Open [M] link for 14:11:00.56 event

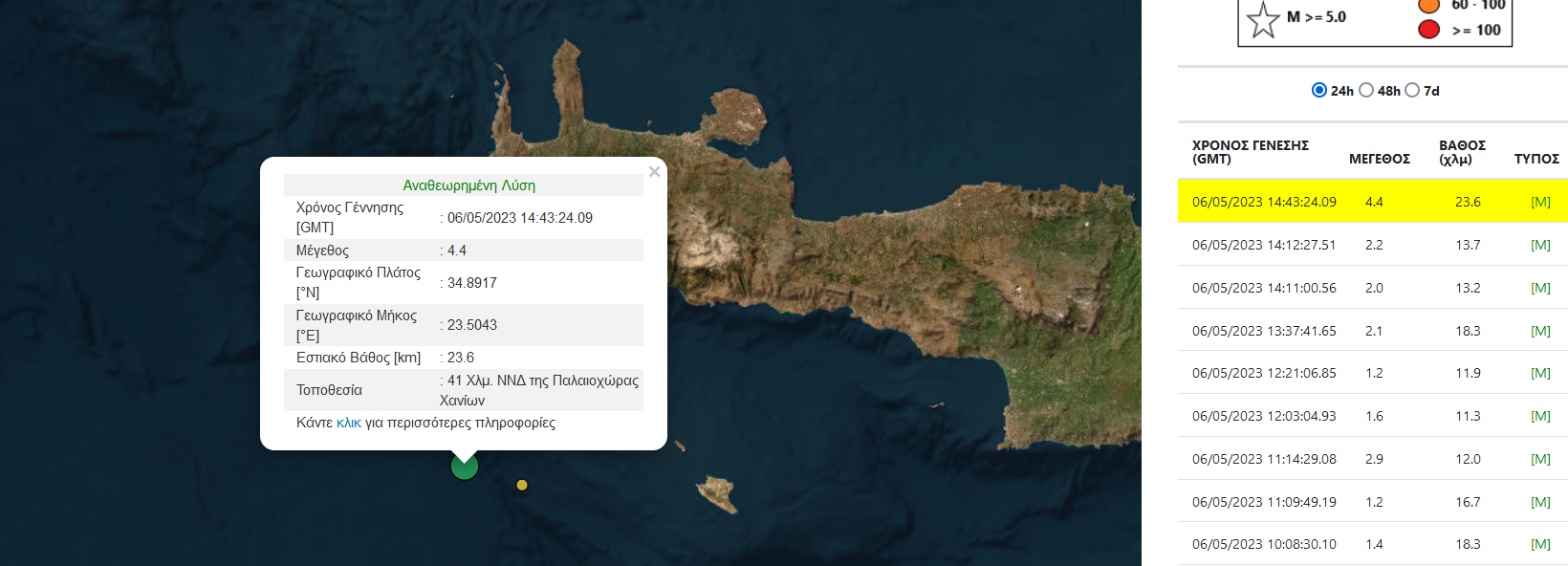click(x=1540, y=288)
